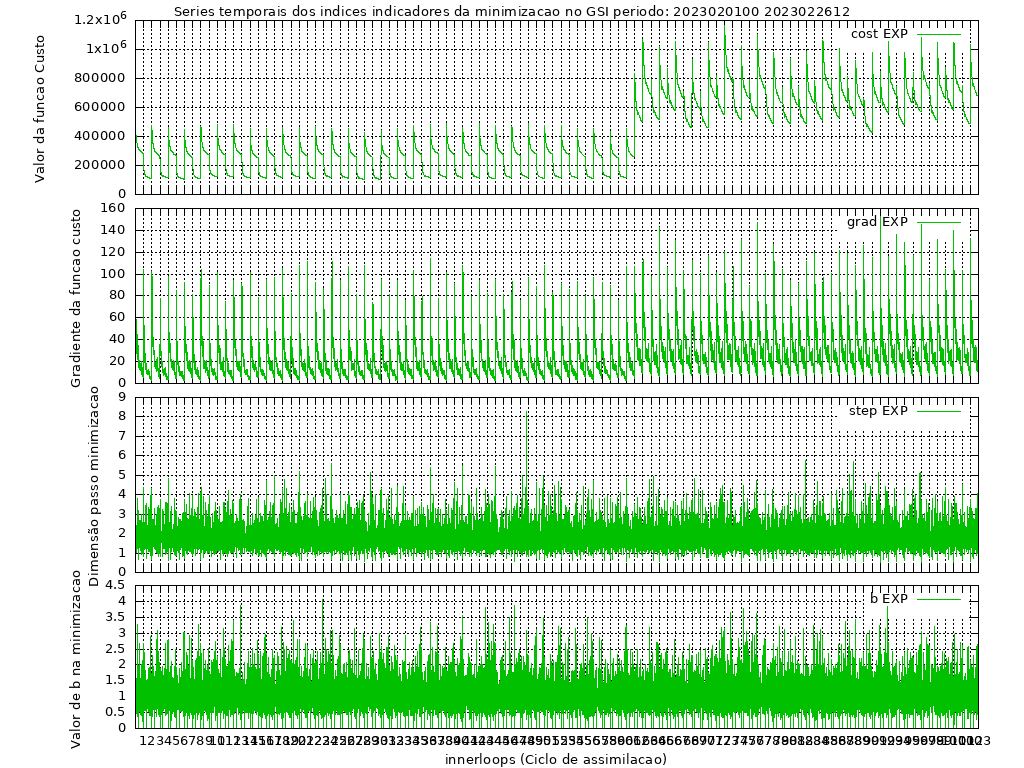Select the "b EXP" legend label
Image resolution: width=1024 pixels, height=768 pixels.
[888, 599]
